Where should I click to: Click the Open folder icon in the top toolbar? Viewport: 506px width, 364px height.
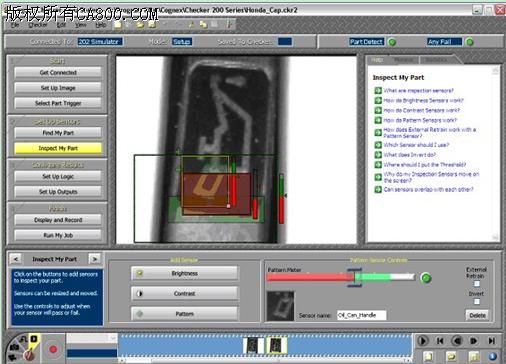pos(140,24)
